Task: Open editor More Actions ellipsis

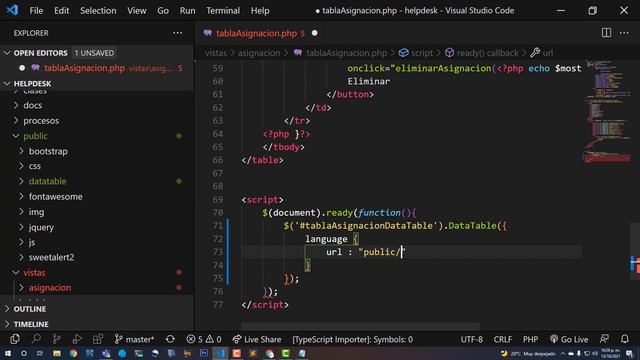Action: point(624,33)
